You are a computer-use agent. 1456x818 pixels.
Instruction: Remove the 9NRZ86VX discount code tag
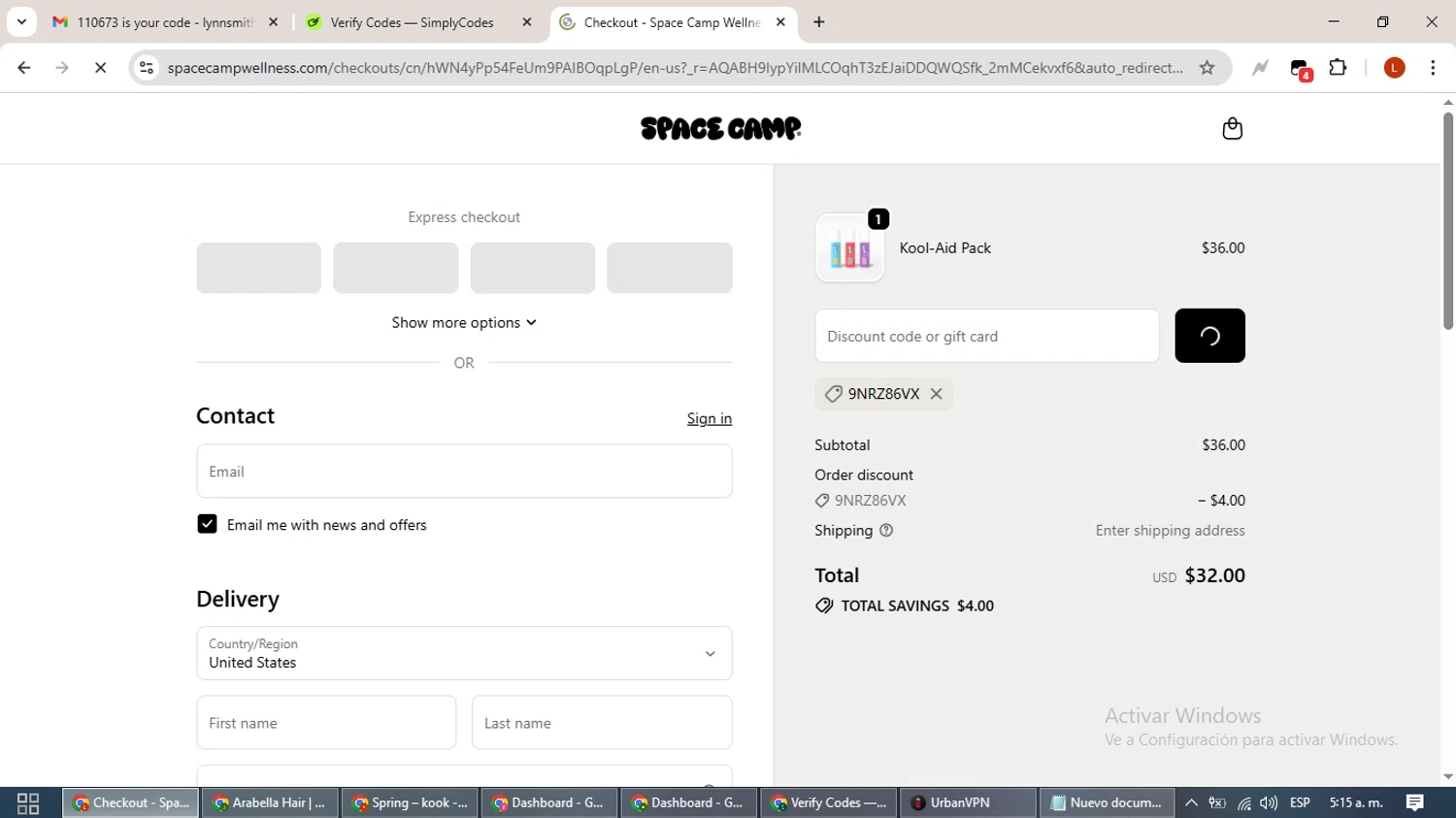tap(936, 394)
